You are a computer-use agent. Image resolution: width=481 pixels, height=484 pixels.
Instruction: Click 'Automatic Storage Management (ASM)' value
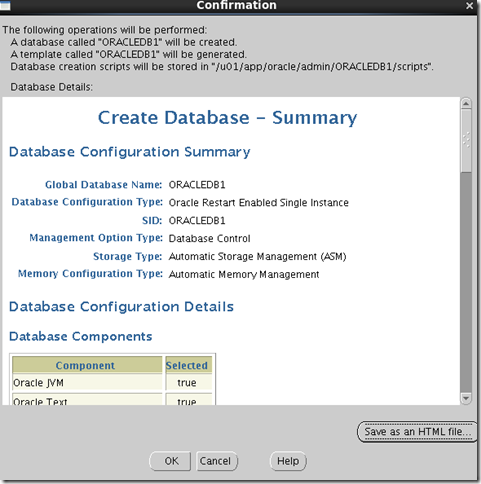pos(257,256)
